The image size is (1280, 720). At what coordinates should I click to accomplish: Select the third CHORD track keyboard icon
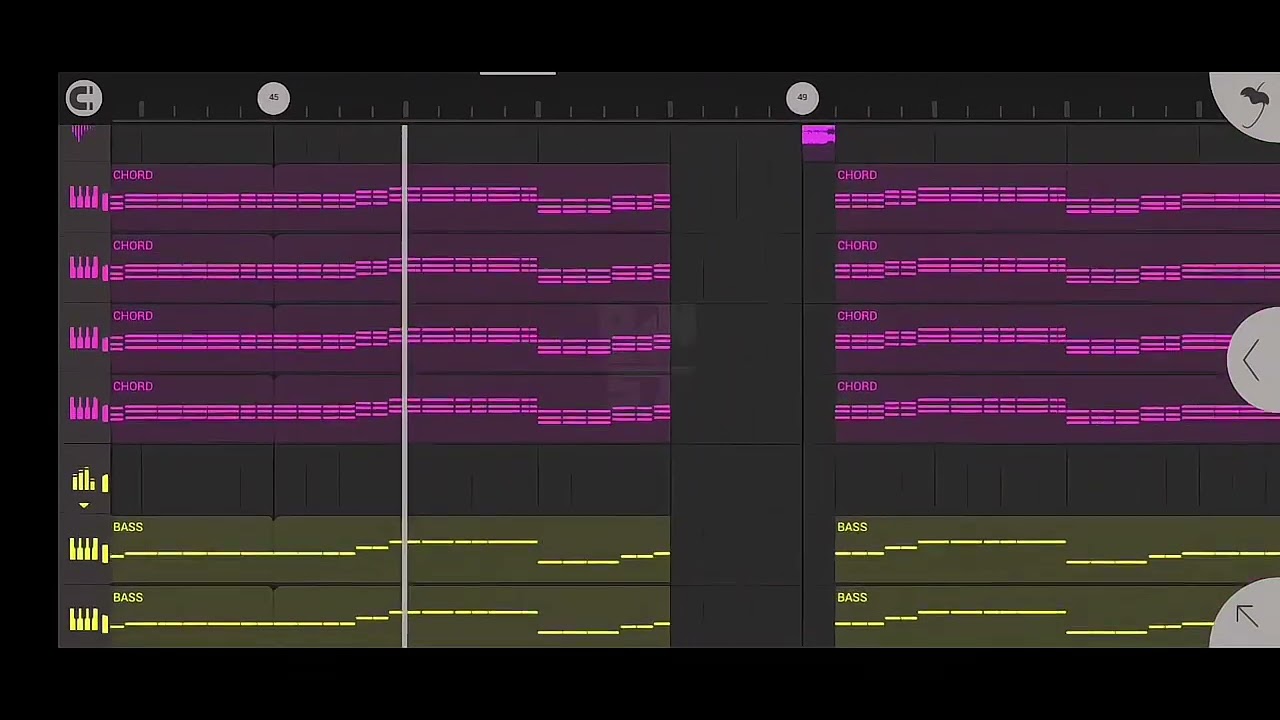pyautogui.click(x=84, y=338)
